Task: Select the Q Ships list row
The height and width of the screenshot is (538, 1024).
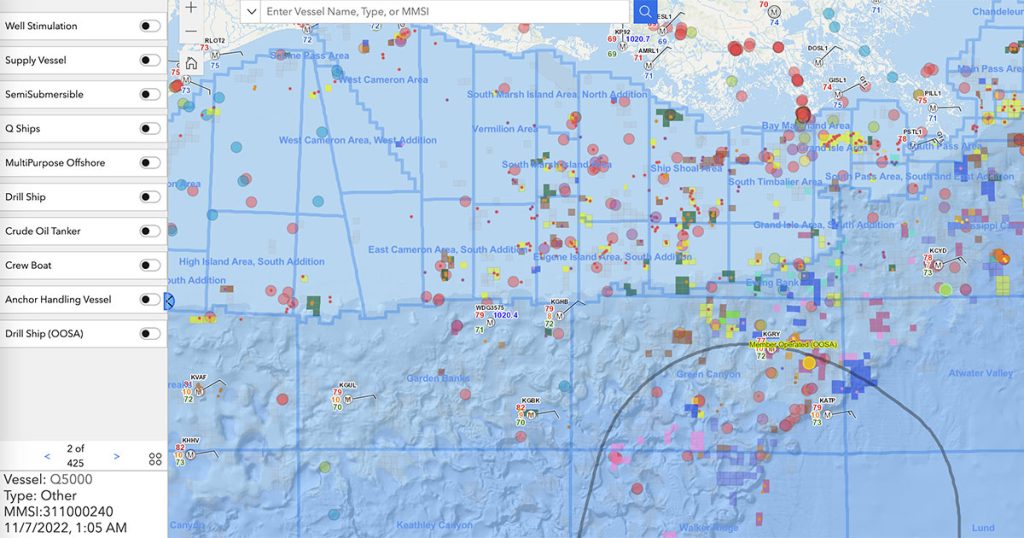Action: tap(70, 128)
